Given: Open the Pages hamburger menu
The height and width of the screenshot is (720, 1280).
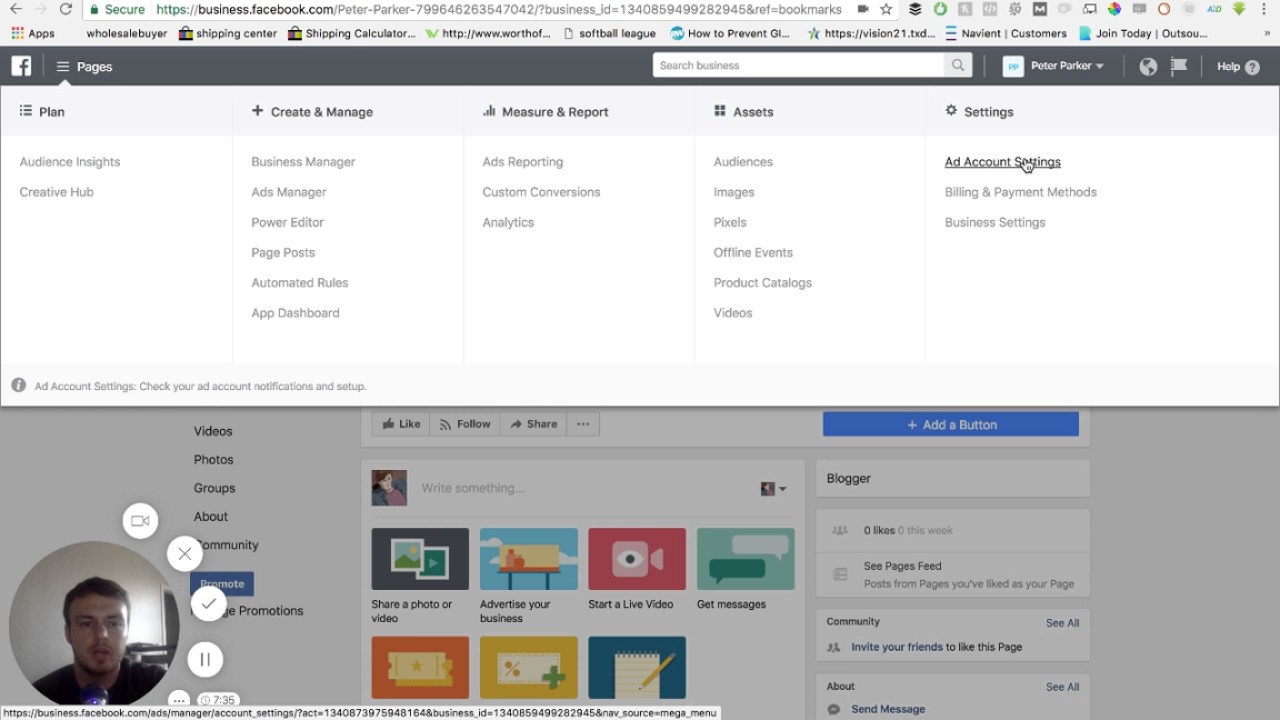Looking at the screenshot, I should tap(84, 67).
